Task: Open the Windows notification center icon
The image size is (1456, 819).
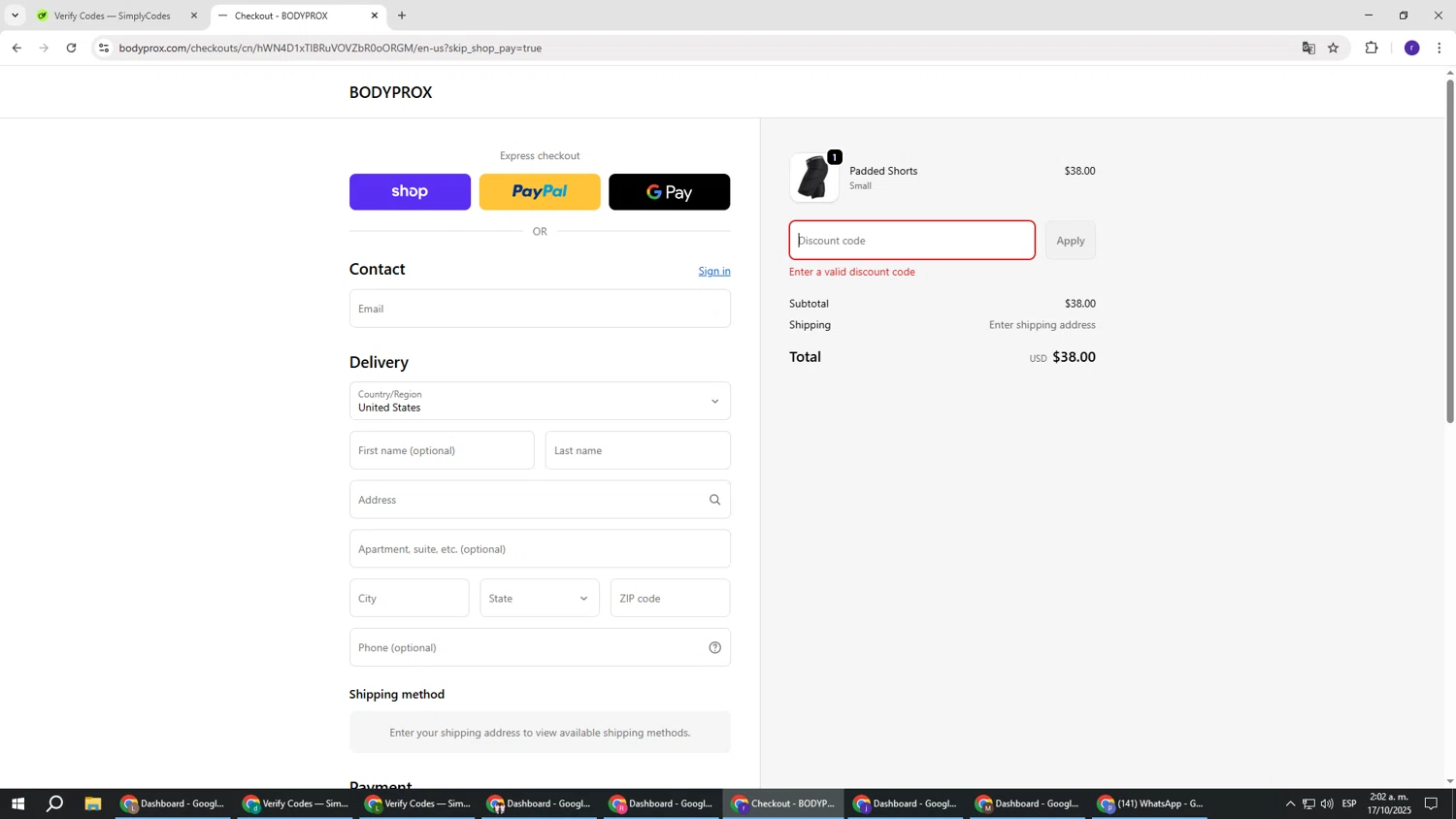Action: point(1431,803)
